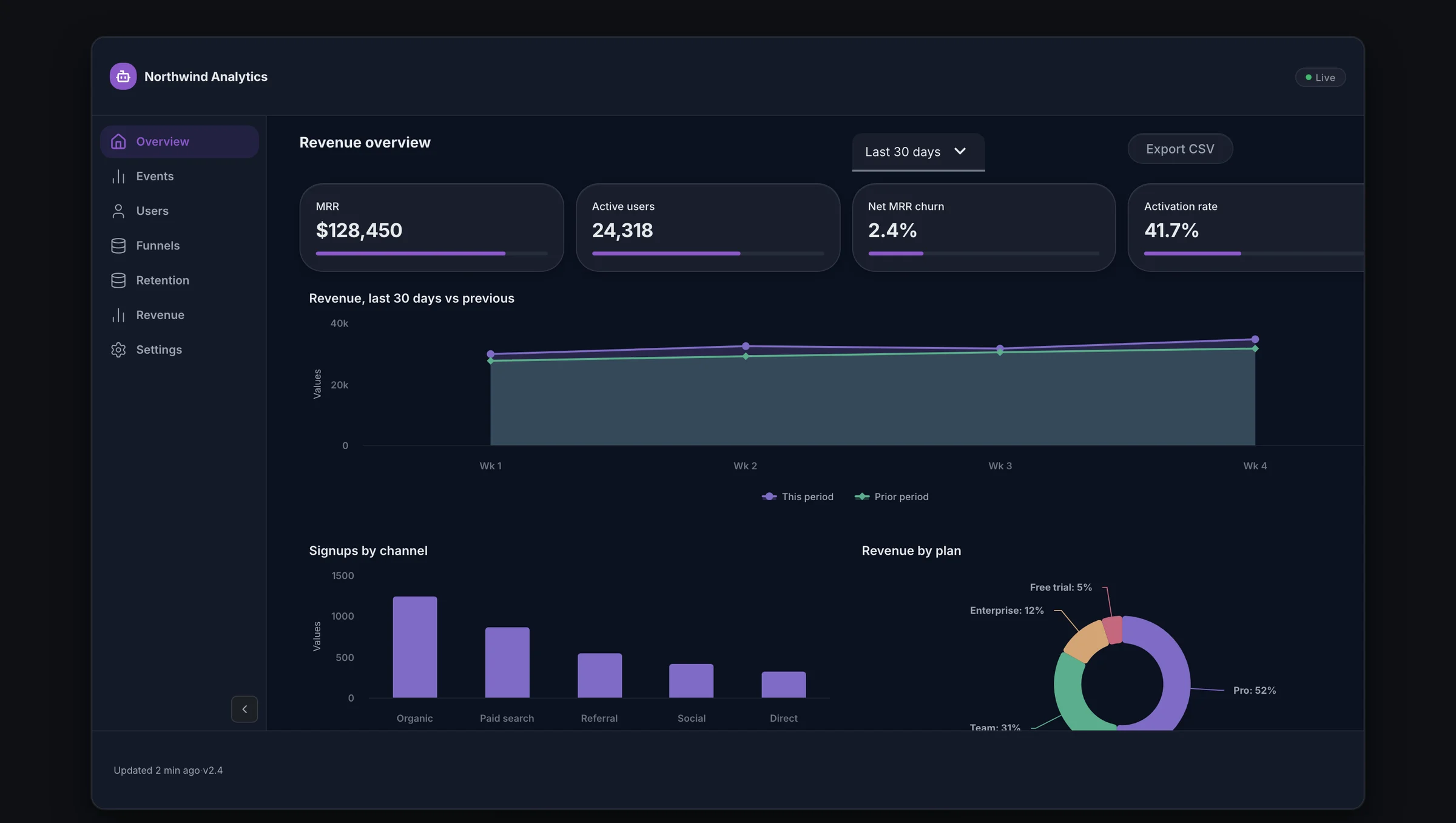Click the Referral signups bar

599,676
